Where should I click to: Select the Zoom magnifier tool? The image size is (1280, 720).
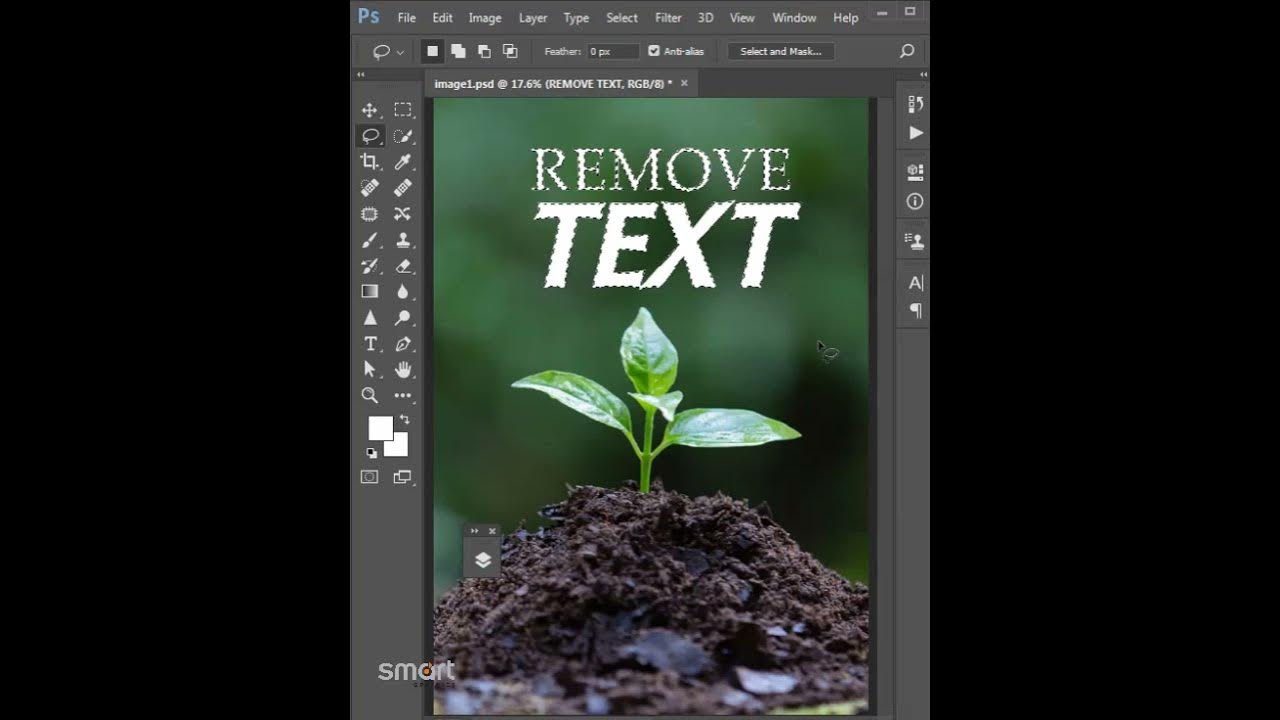[370, 396]
